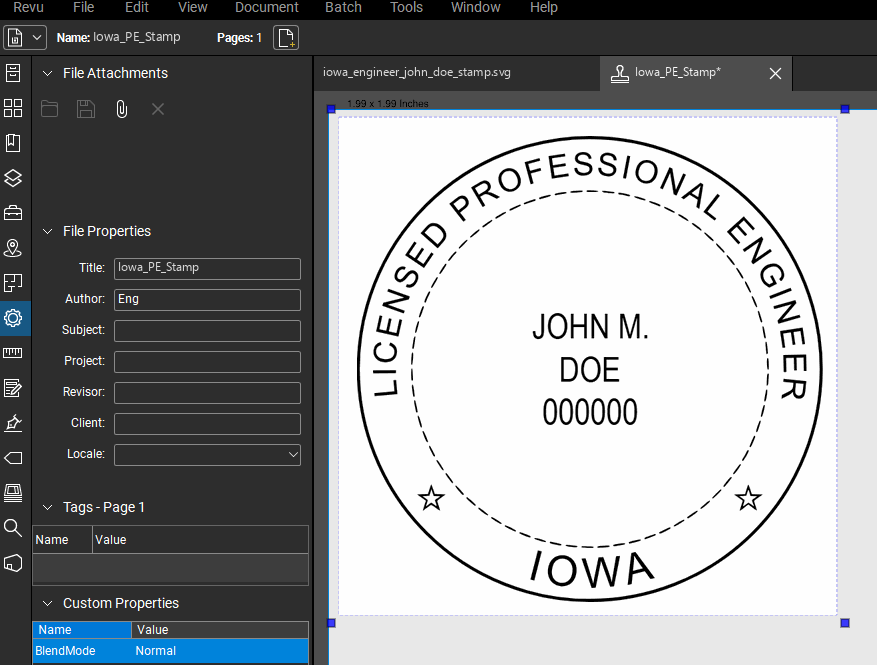Click the delete attachment X icon
Viewport: 877px width, 665px height.
pos(158,109)
